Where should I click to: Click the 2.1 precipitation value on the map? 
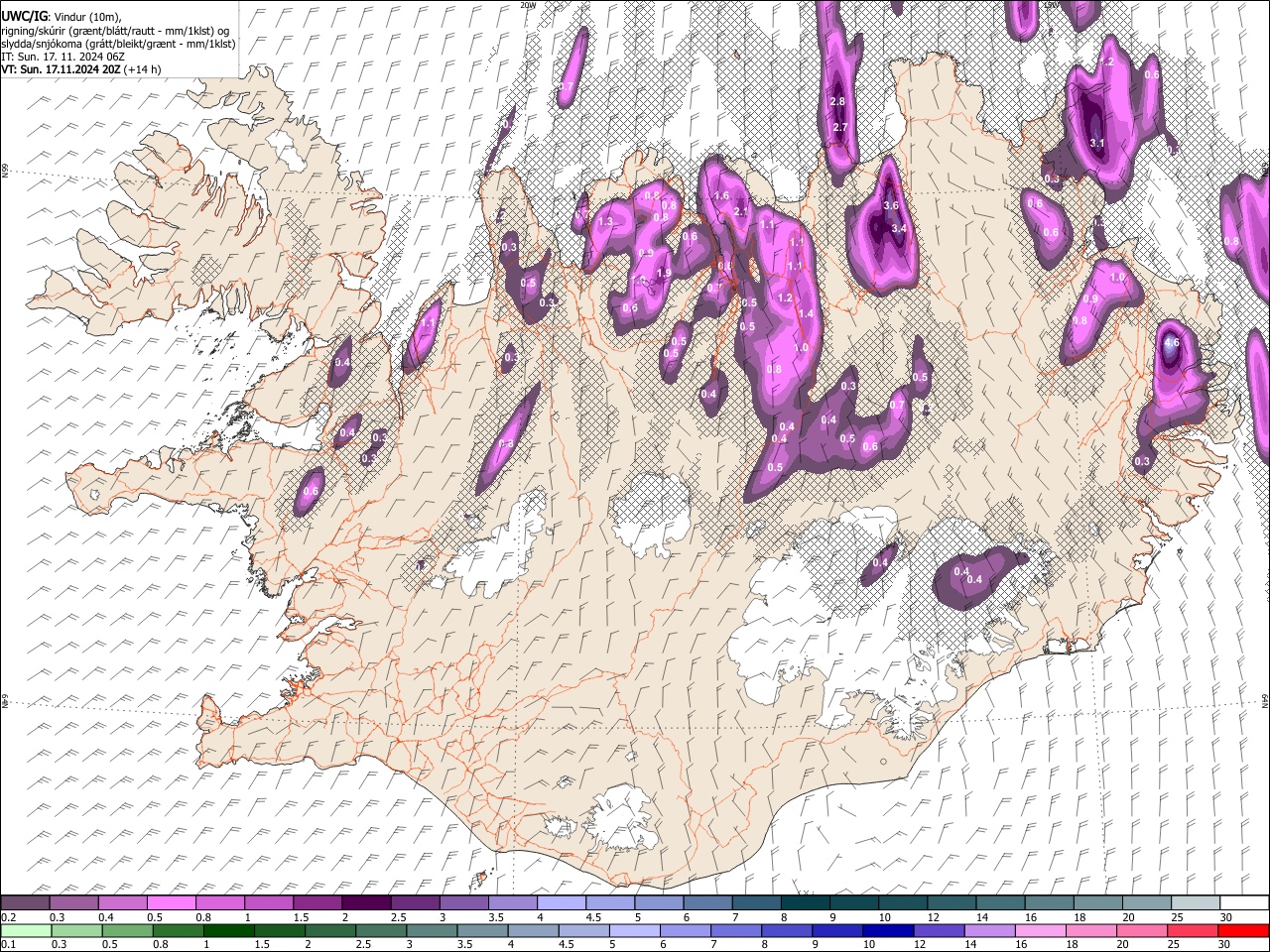coord(740,211)
